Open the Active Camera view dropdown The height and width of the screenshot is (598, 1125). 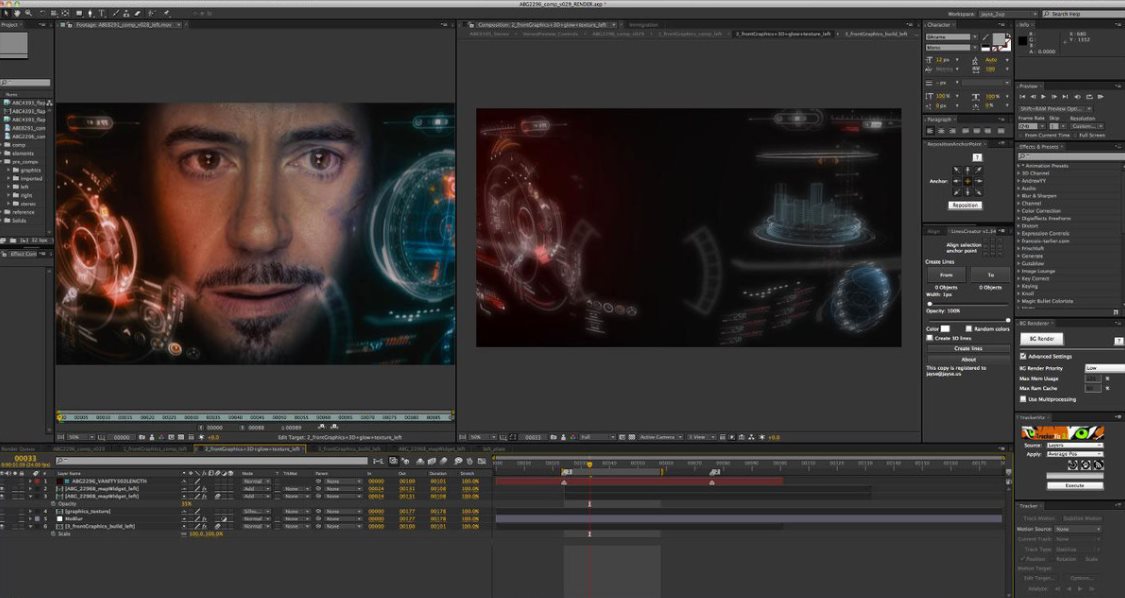[658, 436]
